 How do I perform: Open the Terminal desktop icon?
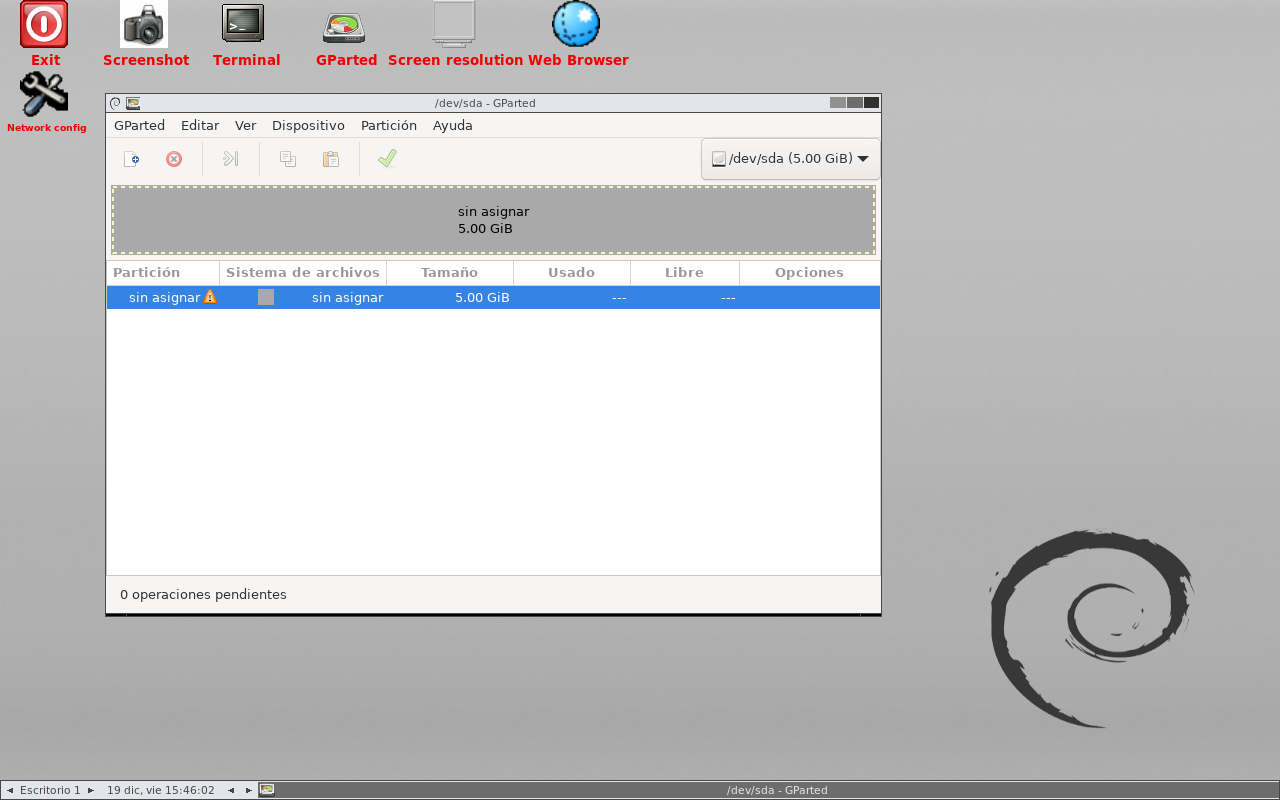243,24
